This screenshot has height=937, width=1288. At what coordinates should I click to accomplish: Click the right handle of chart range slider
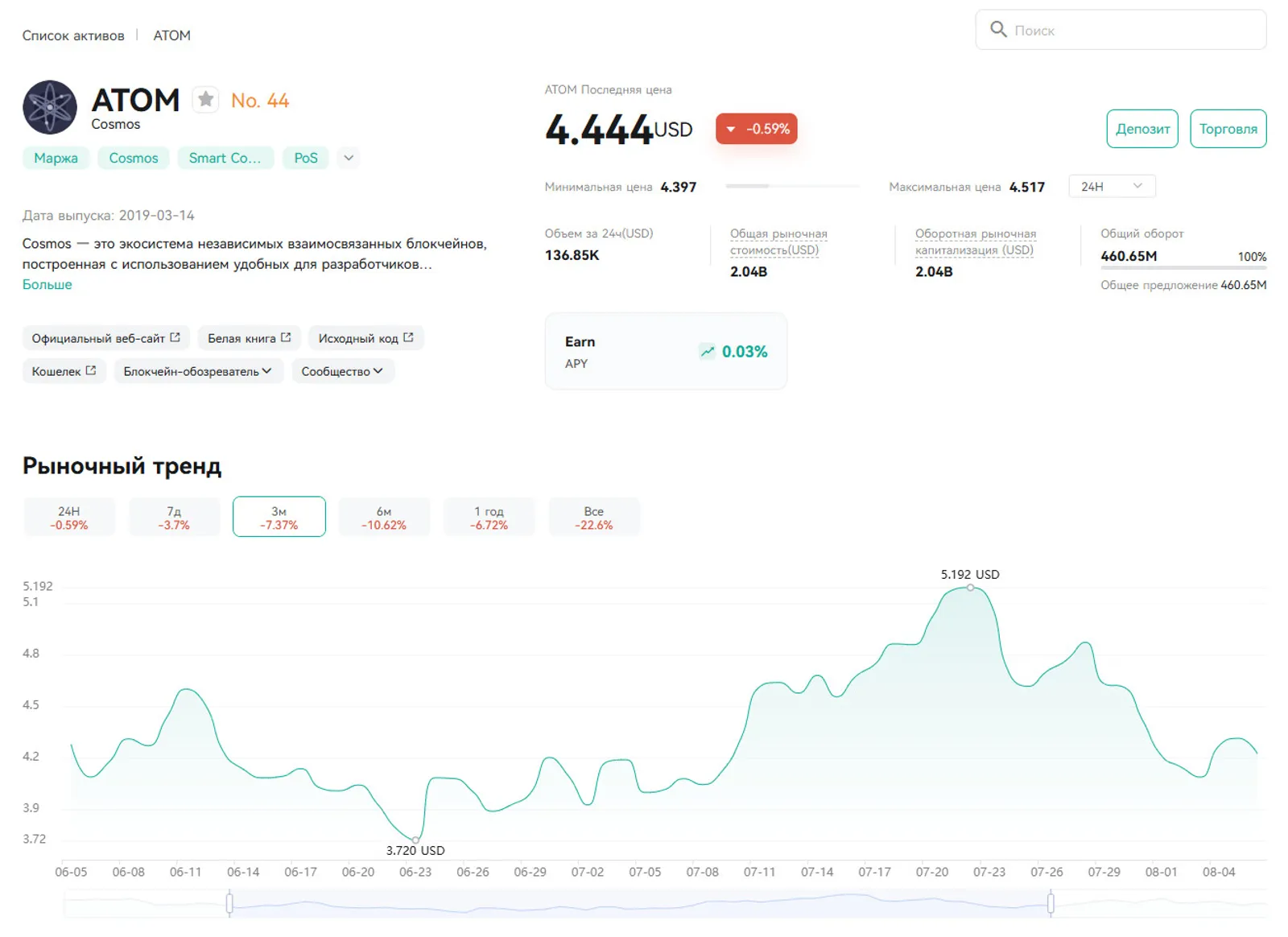[1051, 903]
